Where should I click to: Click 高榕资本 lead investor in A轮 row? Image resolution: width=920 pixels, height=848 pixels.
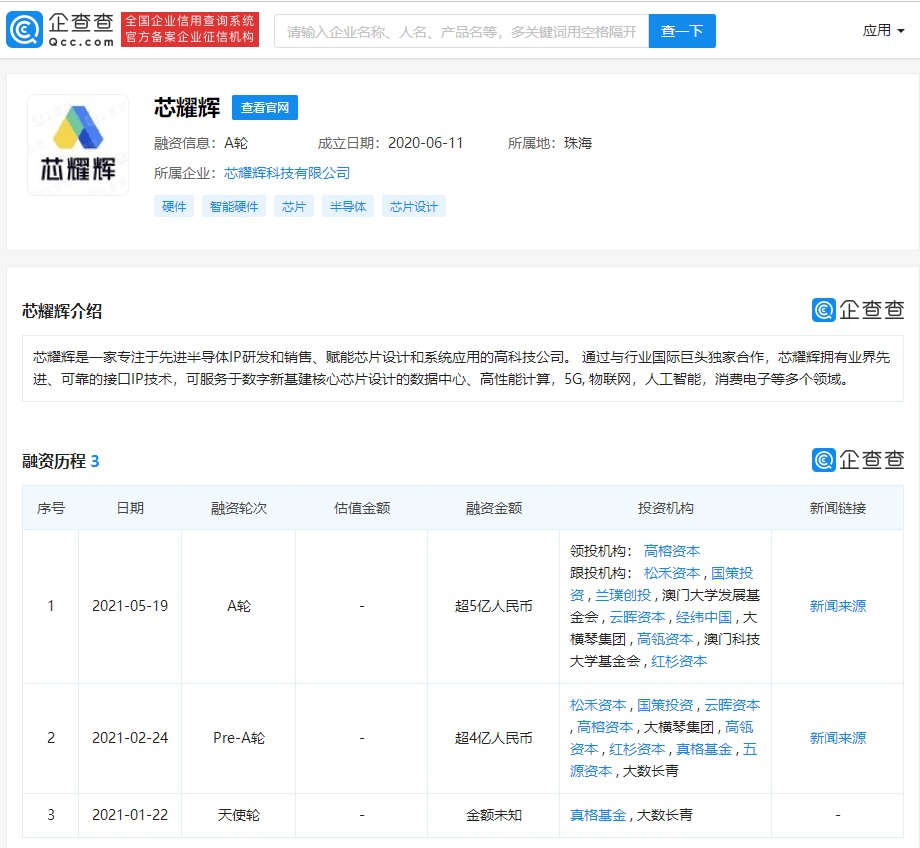click(x=672, y=551)
